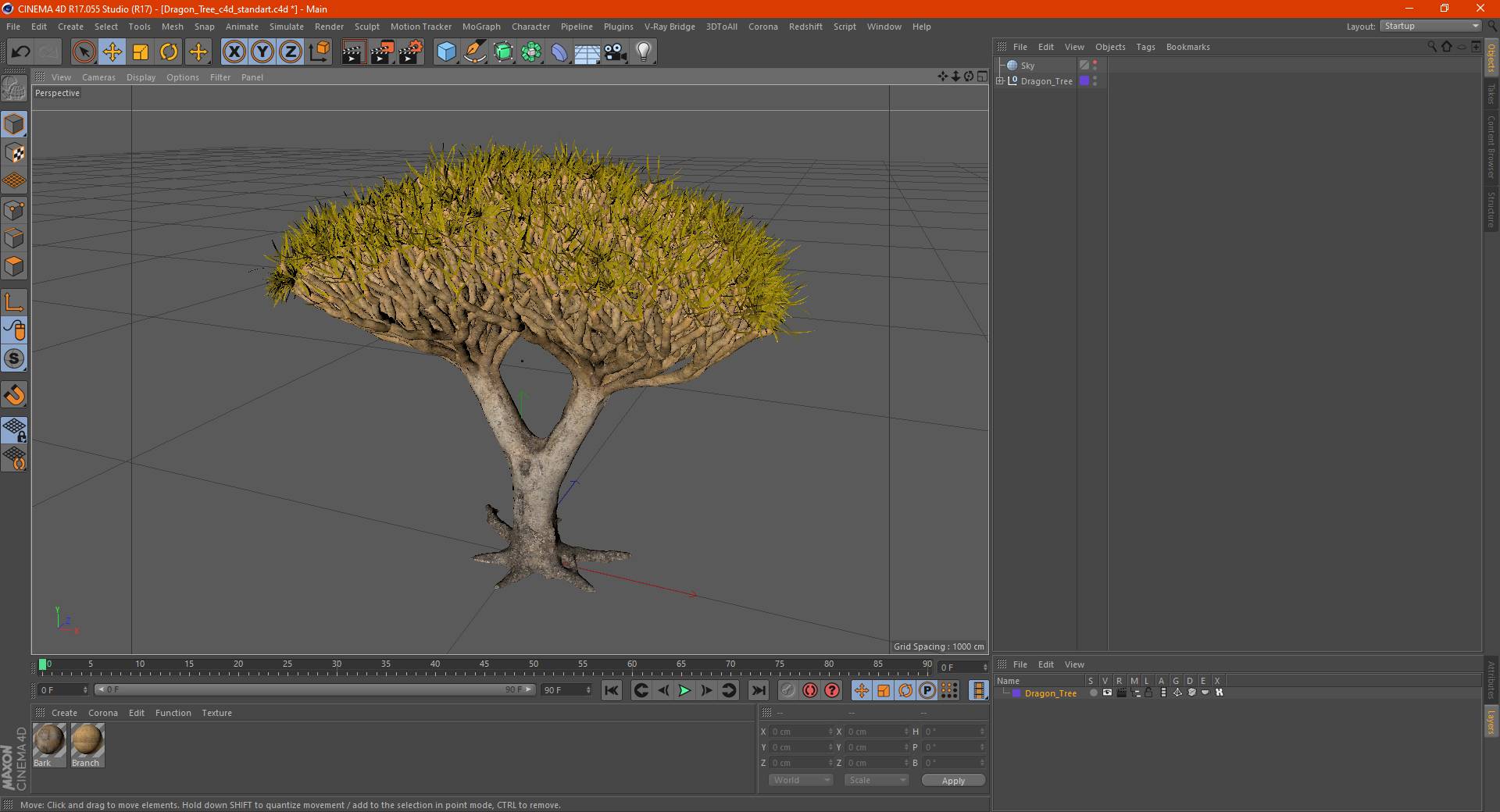1500x812 pixels.
Task: Click the Coordinate System icon
Action: click(320, 52)
